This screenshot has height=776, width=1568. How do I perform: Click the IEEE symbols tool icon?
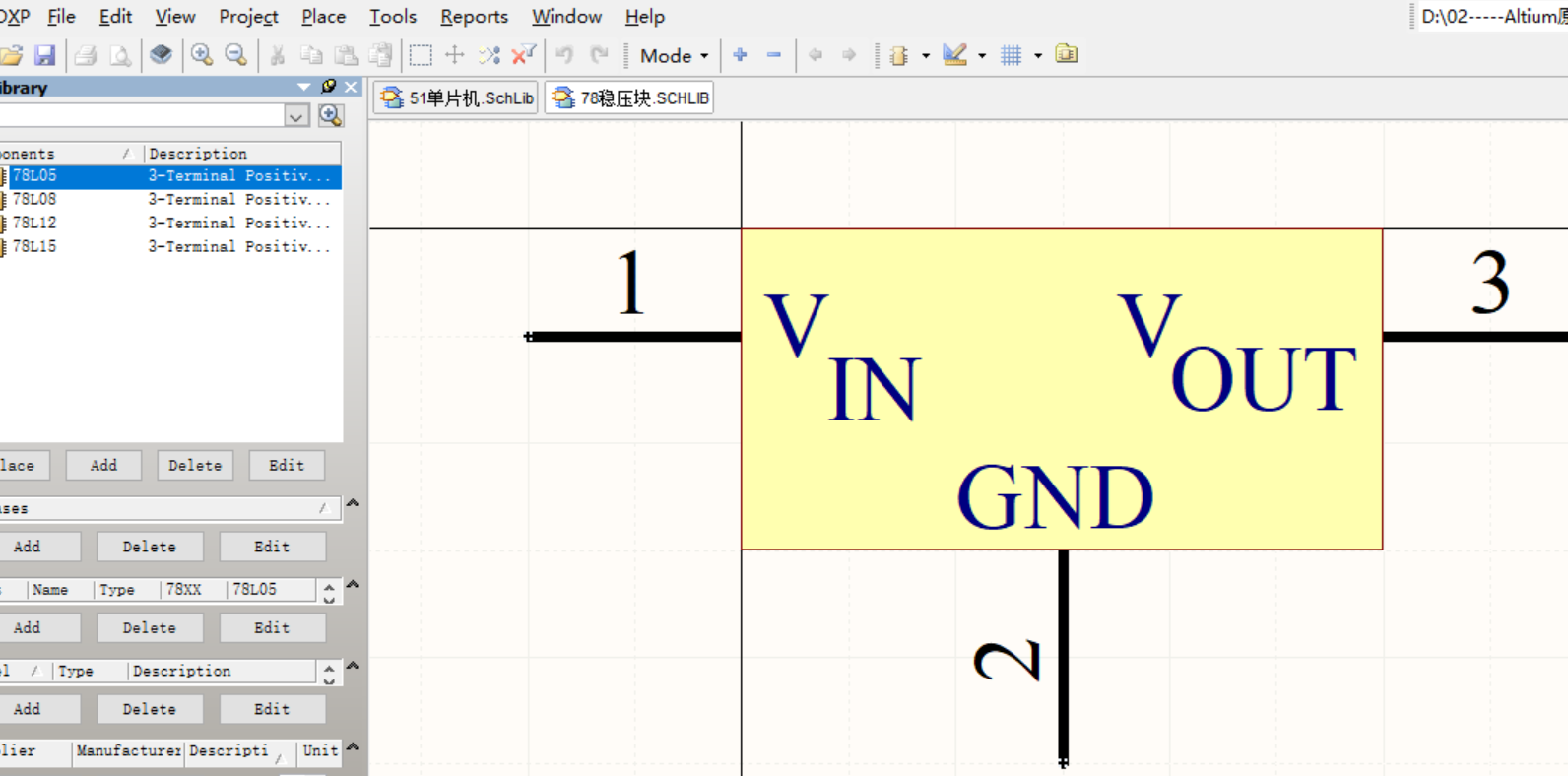pyautogui.click(x=898, y=55)
